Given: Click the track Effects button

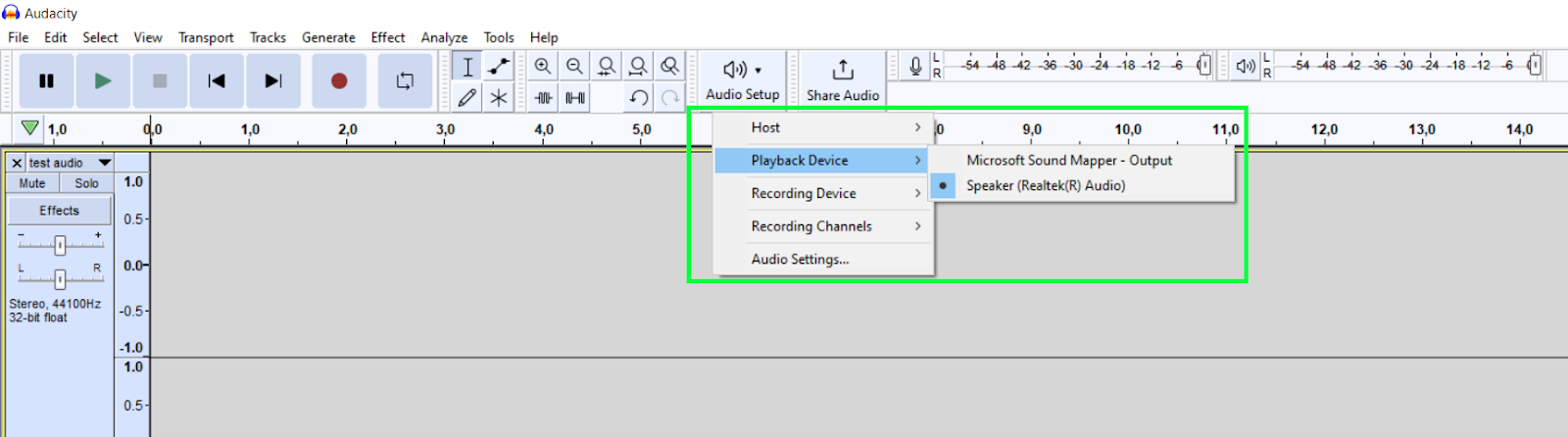Looking at the screenshot, I should coord(60,211).
